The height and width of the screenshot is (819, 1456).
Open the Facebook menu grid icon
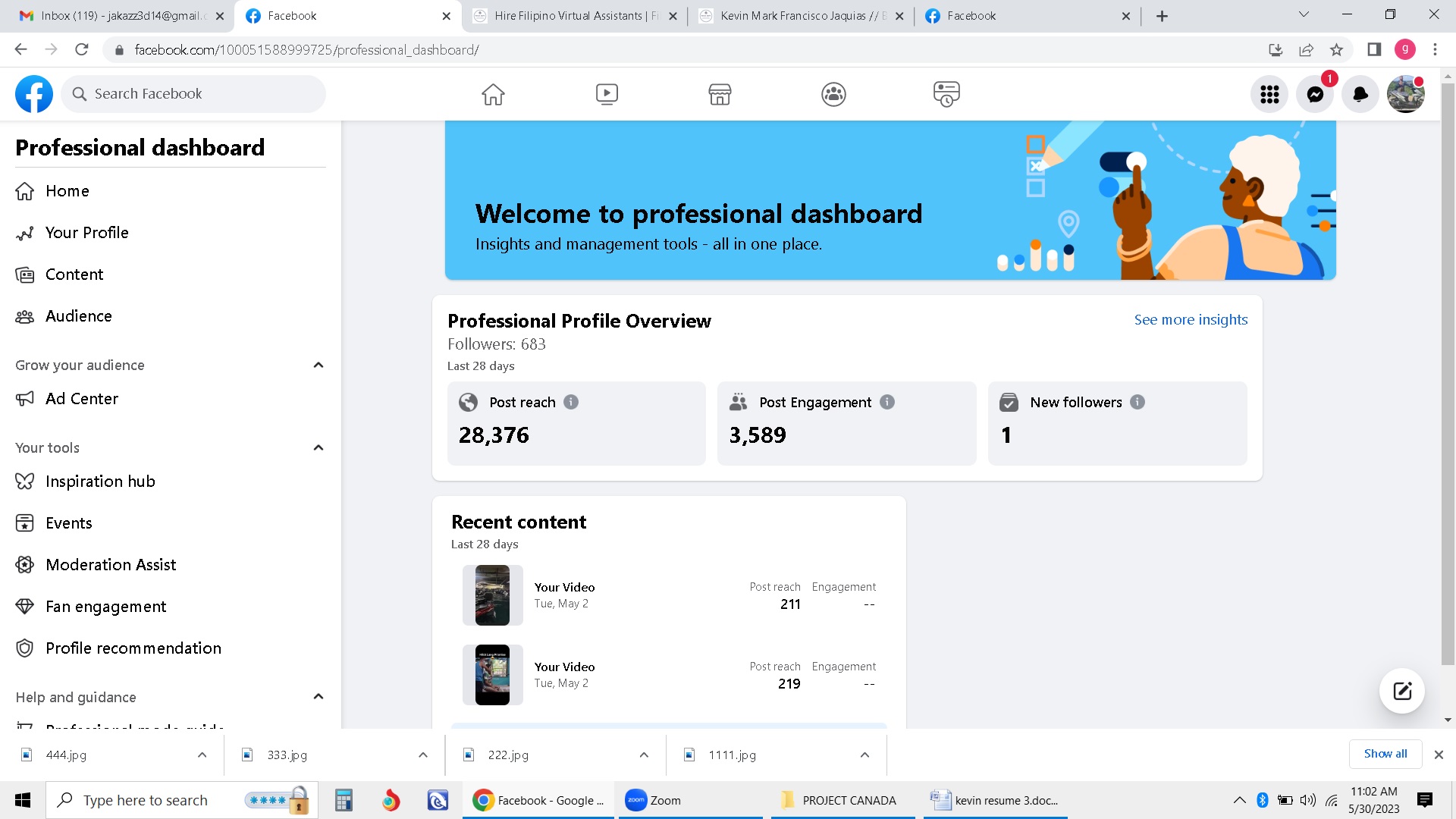pos(1269,94)
